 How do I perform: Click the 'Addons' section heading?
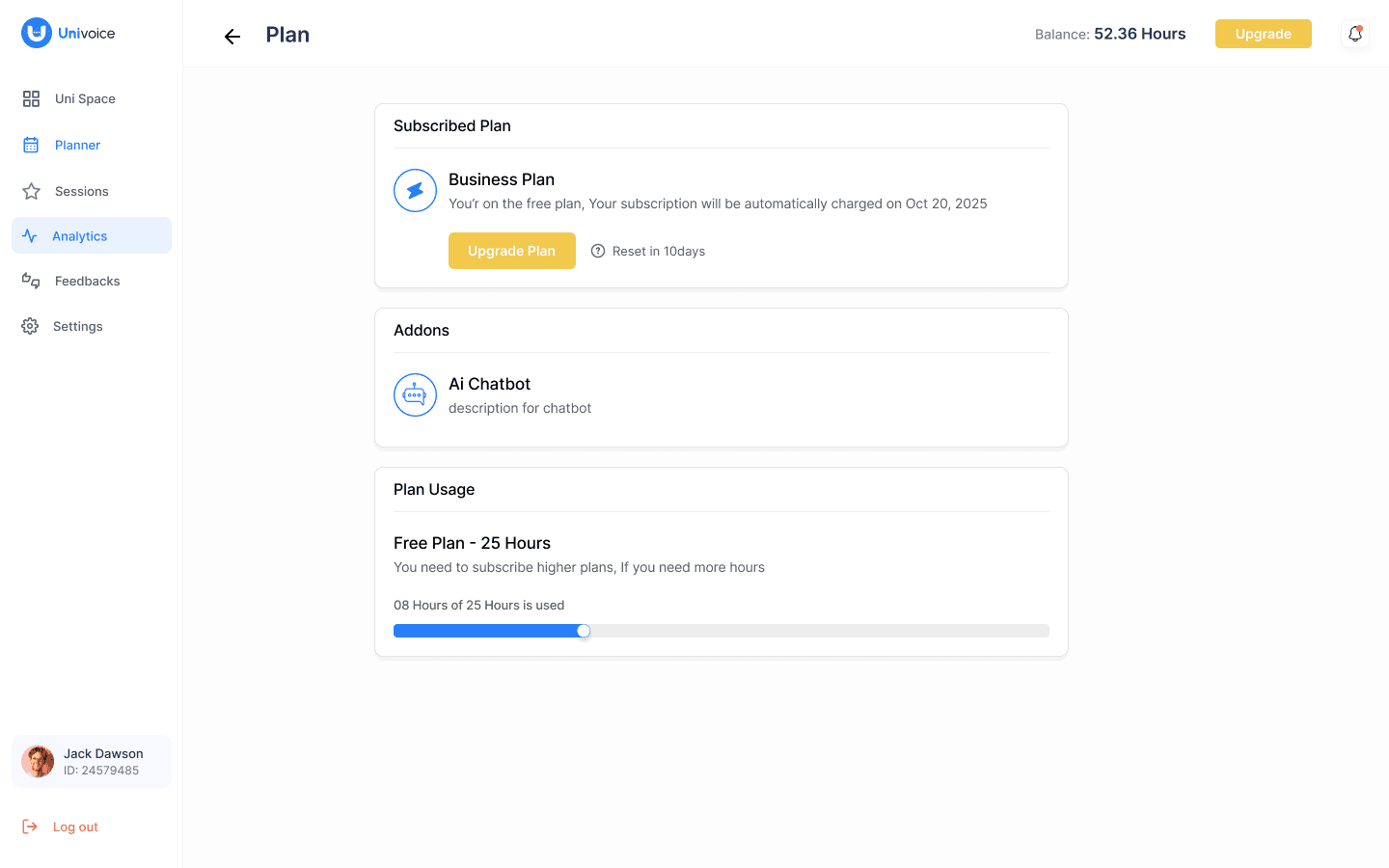pyautogui.click(x=422, y=330)
